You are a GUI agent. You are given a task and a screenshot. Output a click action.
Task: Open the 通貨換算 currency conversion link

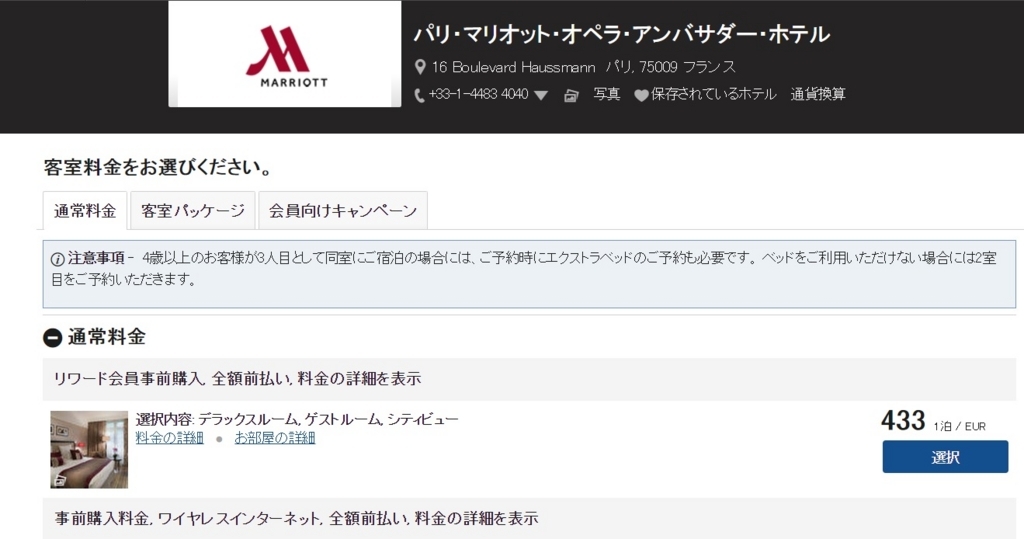818,94
